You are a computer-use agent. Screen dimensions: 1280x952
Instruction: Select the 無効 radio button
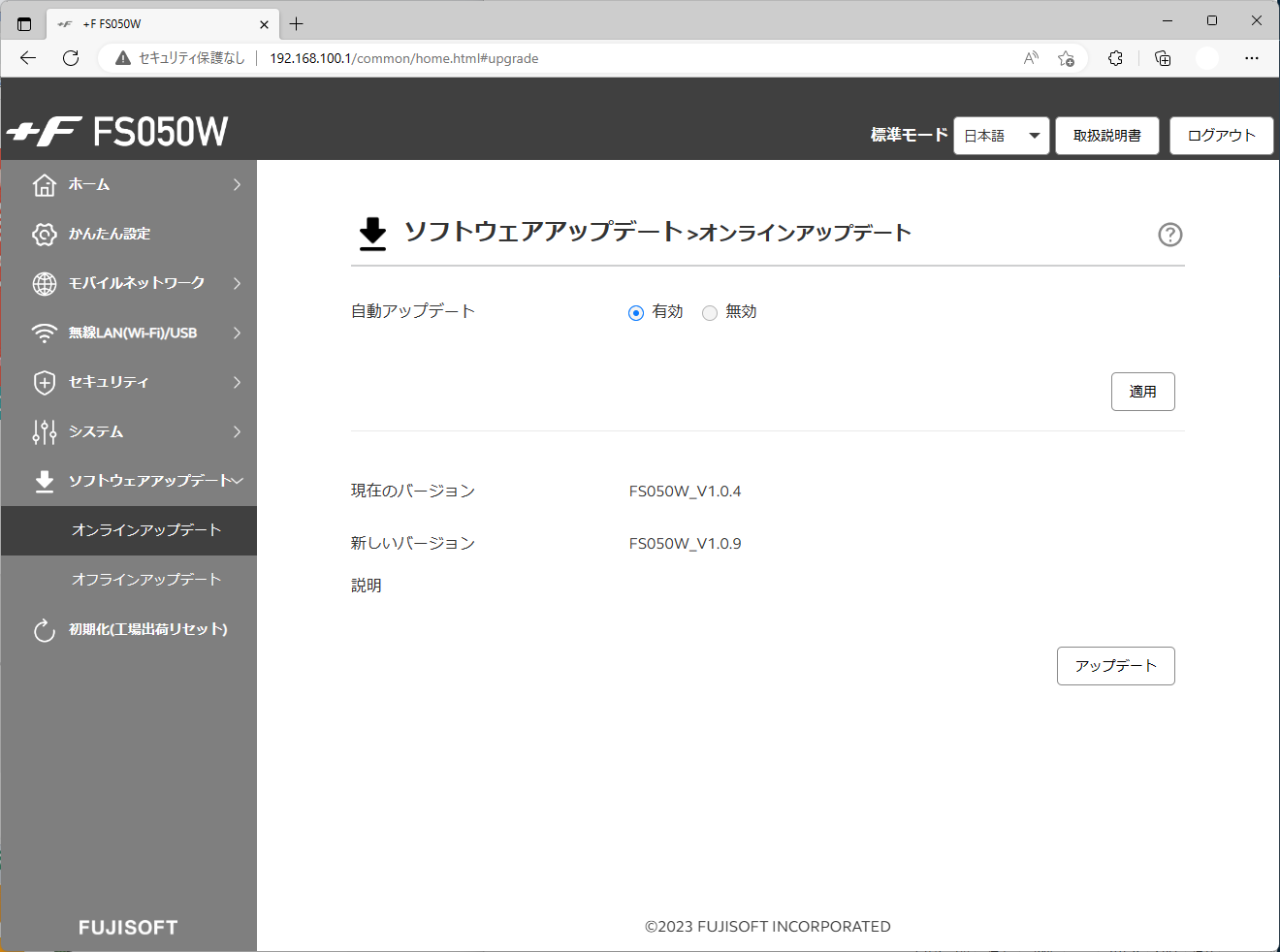point(710,312)
